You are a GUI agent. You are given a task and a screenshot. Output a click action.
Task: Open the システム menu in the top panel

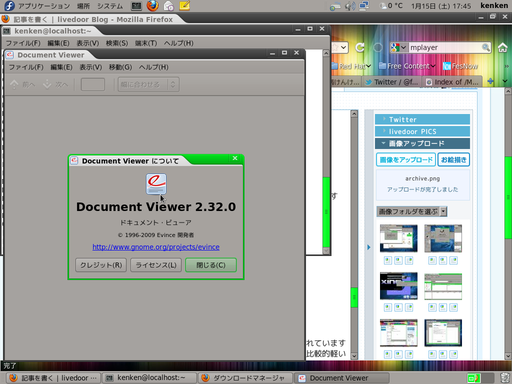pos(110,6)
